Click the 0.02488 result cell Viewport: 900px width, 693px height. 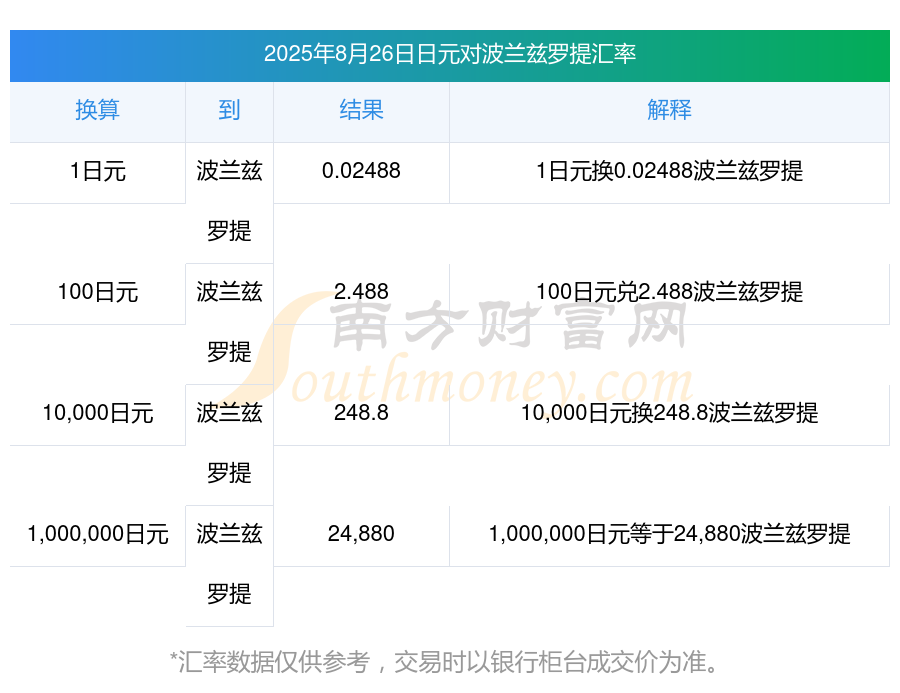click(x=361, y=171)
